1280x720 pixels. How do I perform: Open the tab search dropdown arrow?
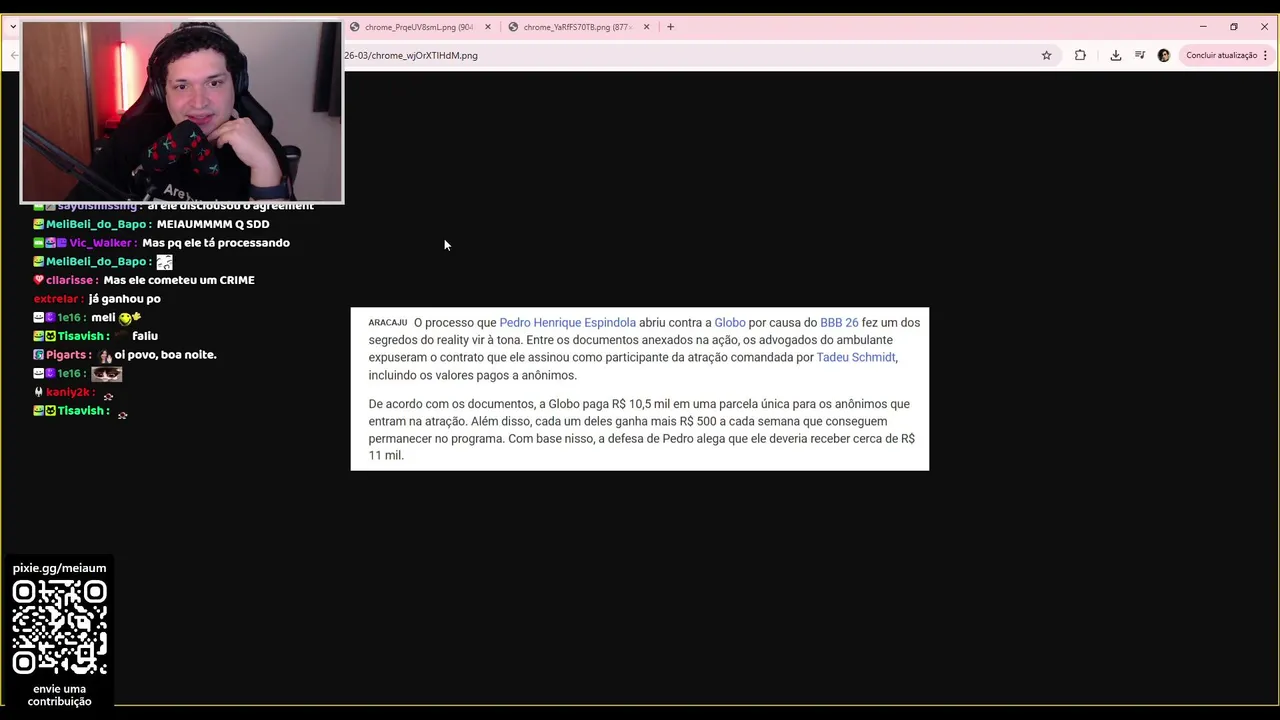click(x=12, y=27)
